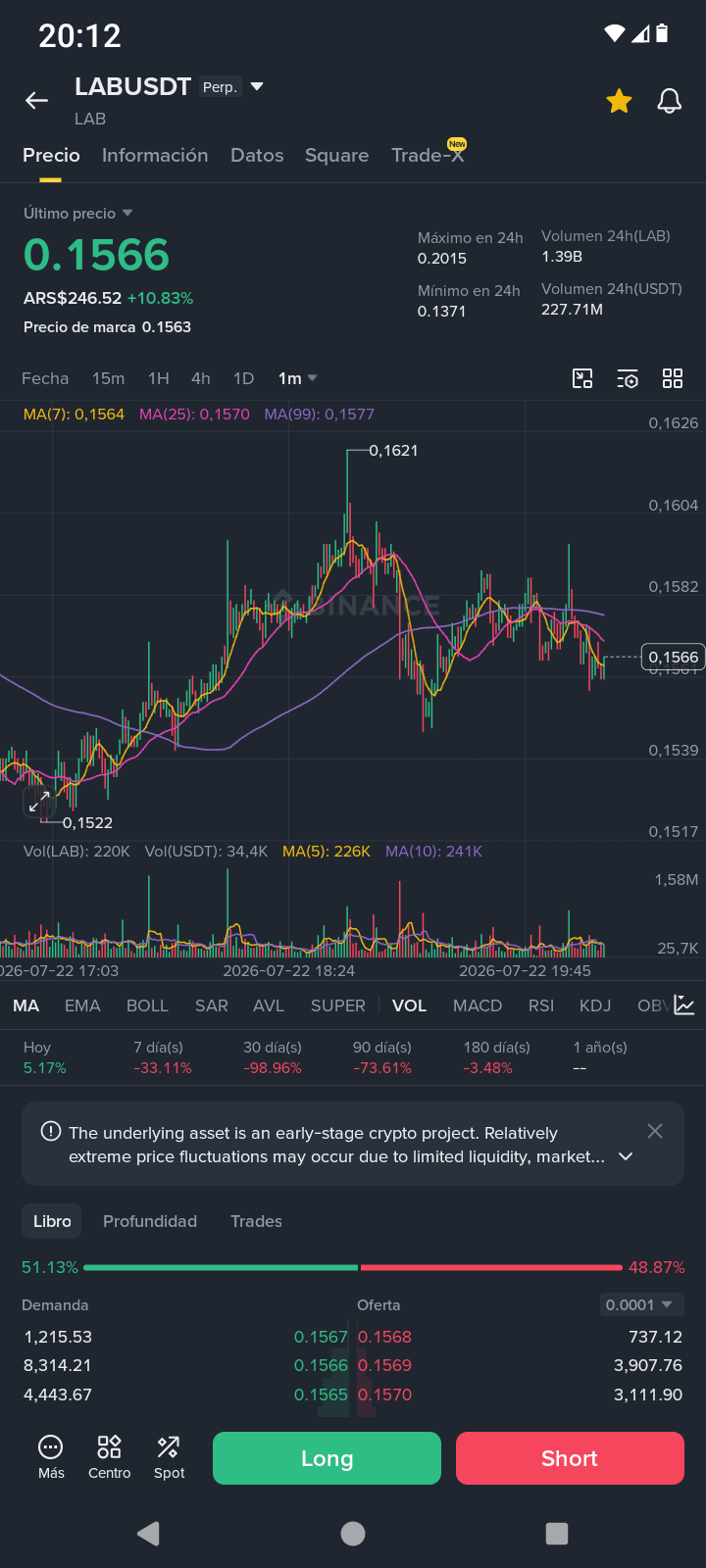Screen dimensions: 706x1568
Task: Tap the Android back navigation button
Action: [x=149, y=1534]
